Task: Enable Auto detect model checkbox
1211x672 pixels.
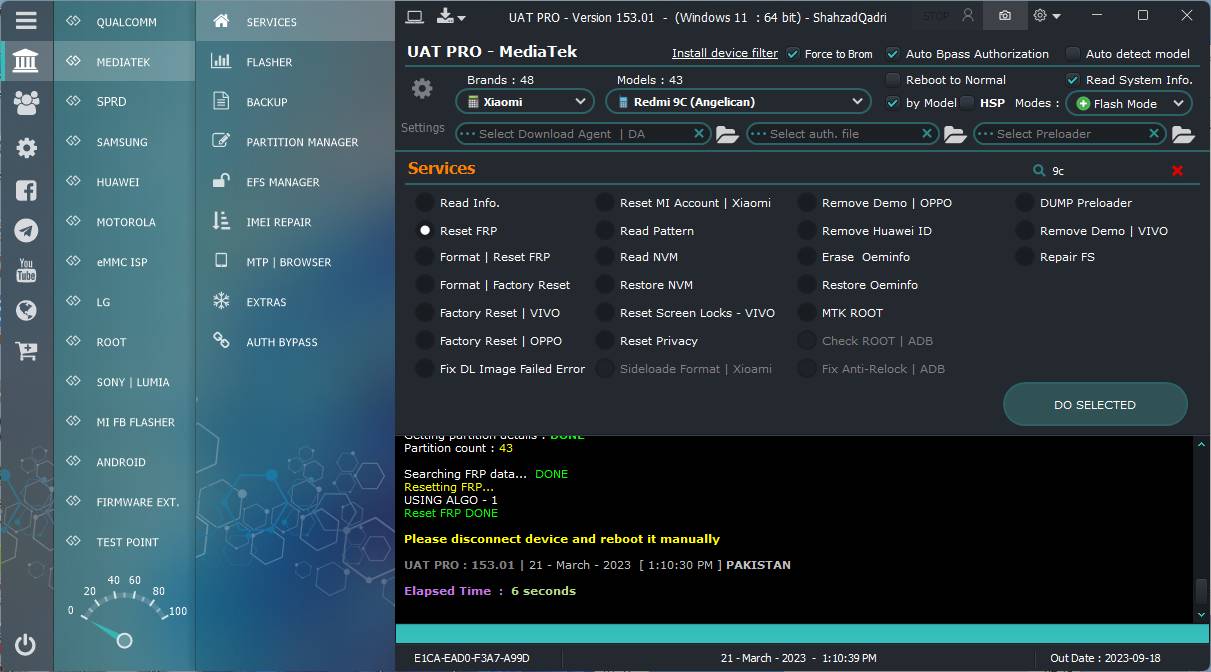Action: pos(1073,54)
